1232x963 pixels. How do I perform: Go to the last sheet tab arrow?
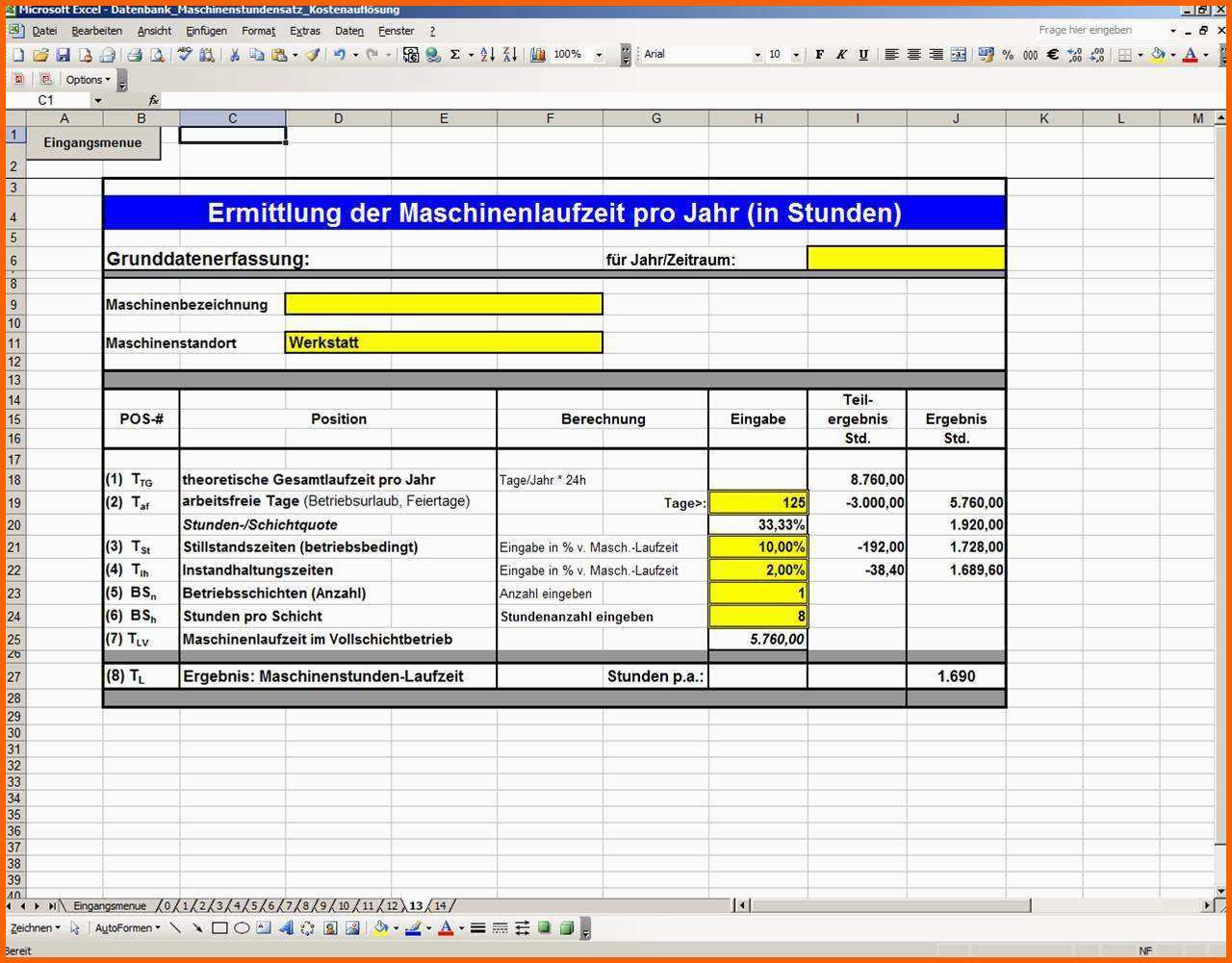(51, 906)
